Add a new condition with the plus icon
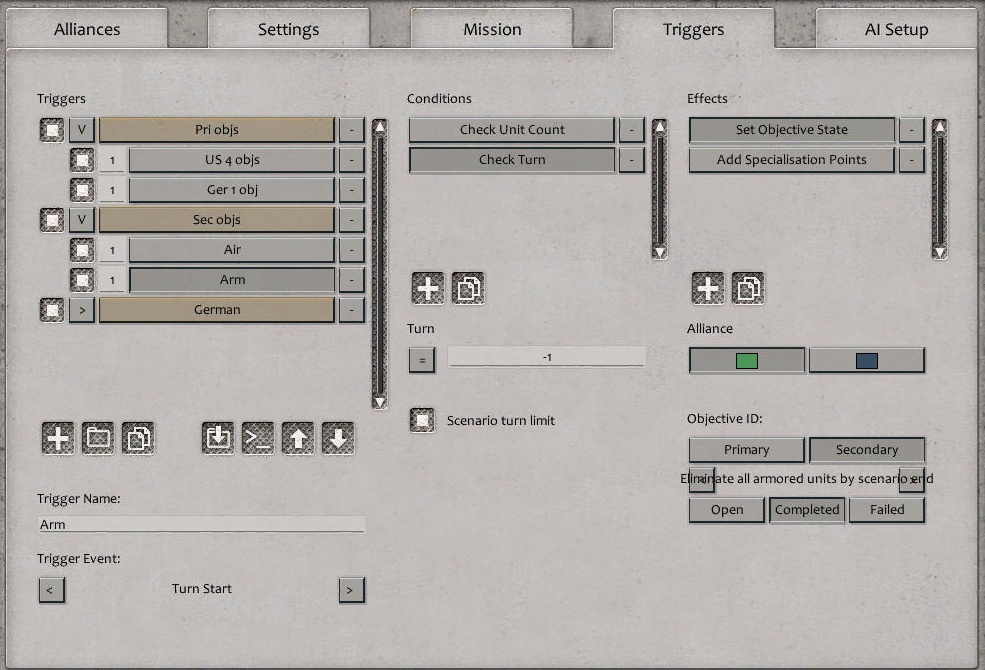Viewport: 985px width, 670px height. [428, 288]
